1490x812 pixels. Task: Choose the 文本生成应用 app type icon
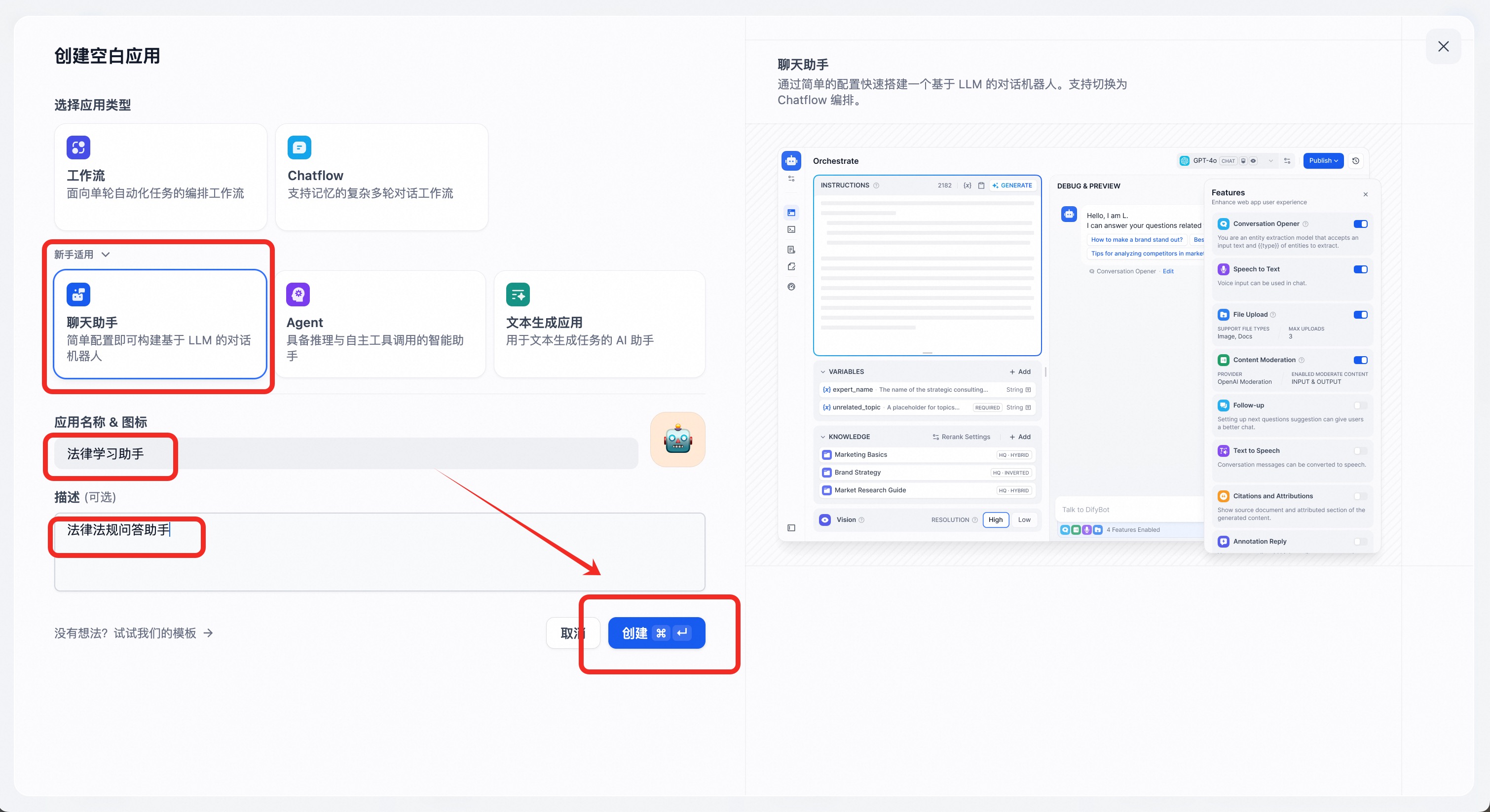(x=518, y=295)
